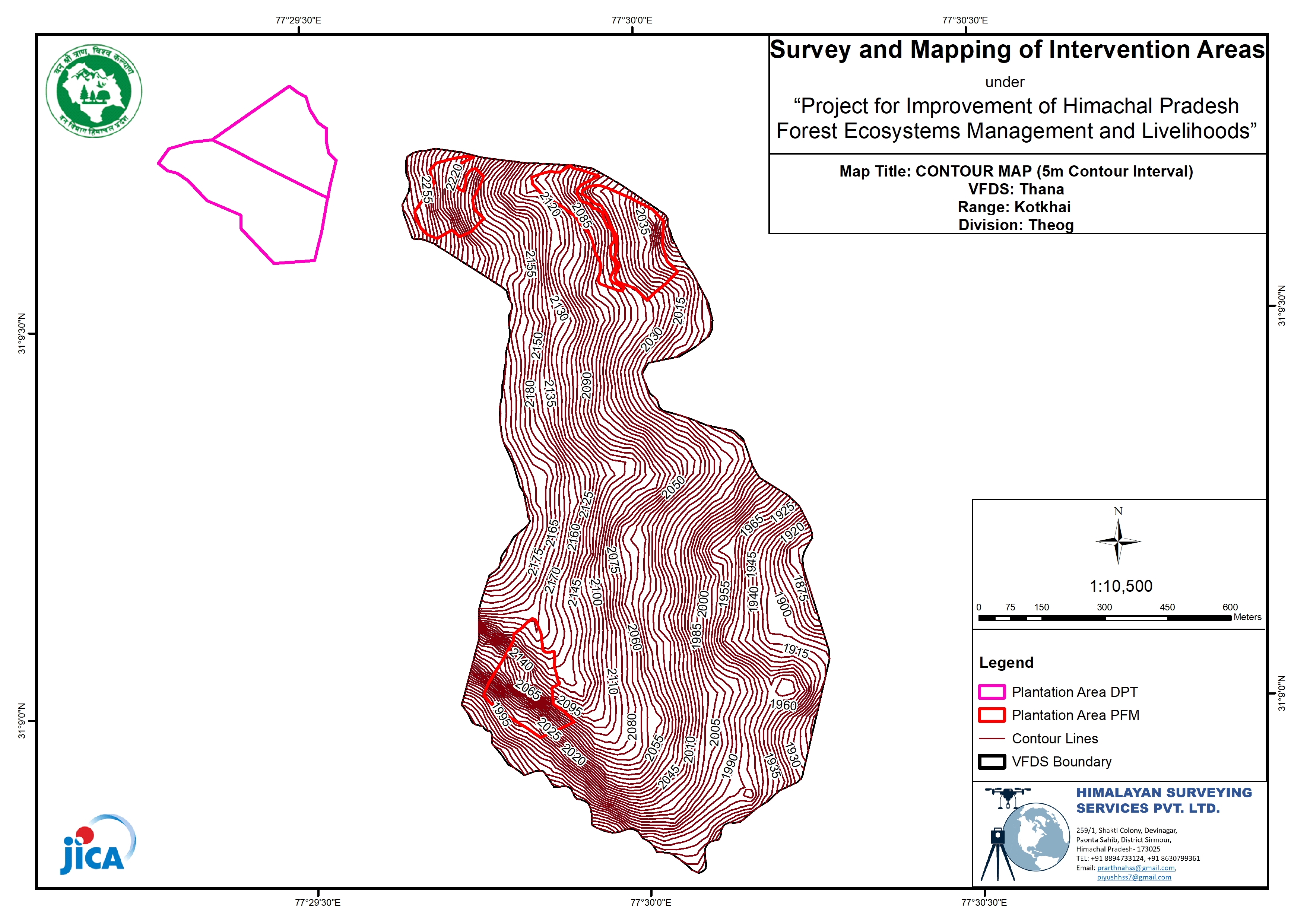Click the 2255 contour label

tap(426, 190)
